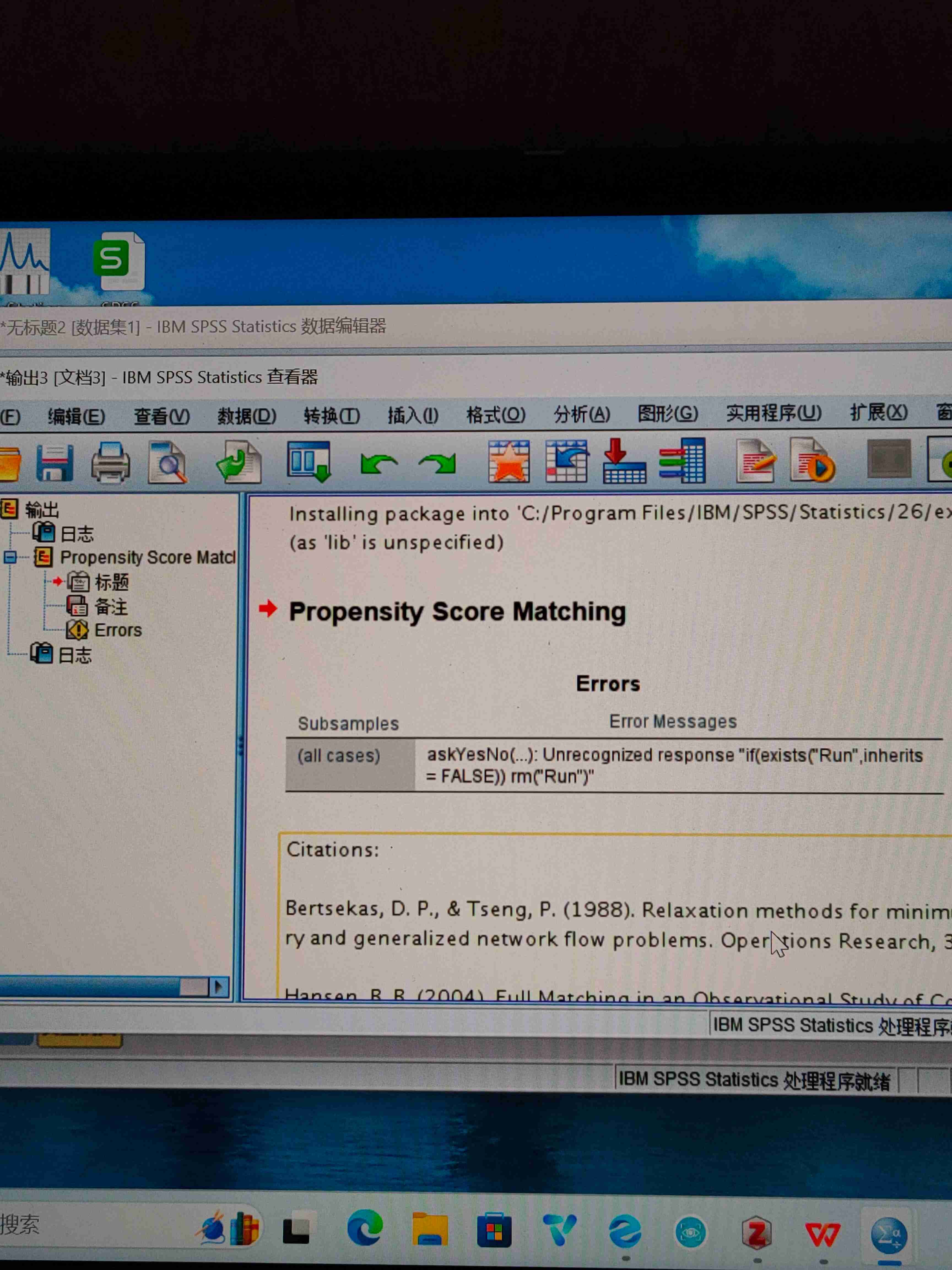The width and height of the screenshot is (952, 1270).
Task: Collapse the Propensity Score Matching tree node
Action: click(x=10, y=557)
